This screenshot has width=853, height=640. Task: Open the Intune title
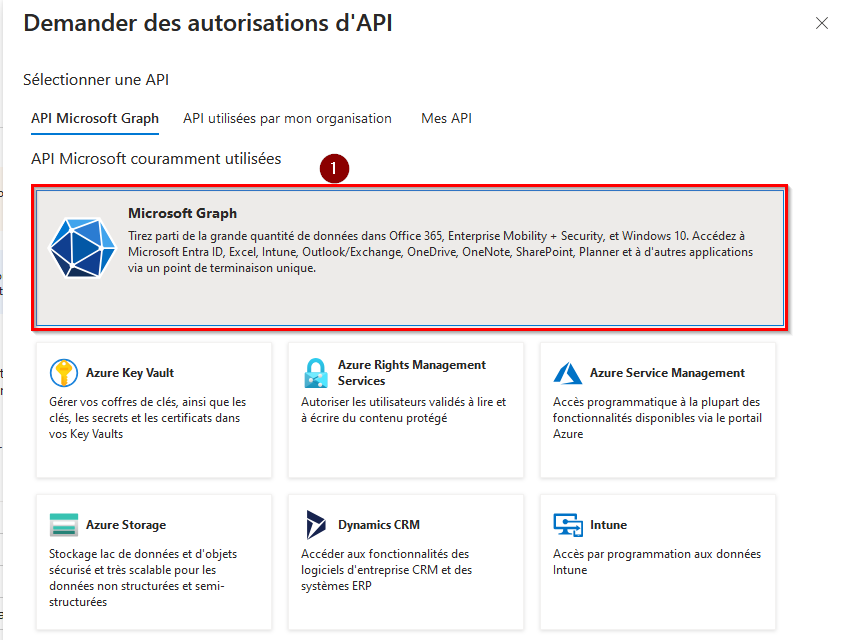pos(608,525)
